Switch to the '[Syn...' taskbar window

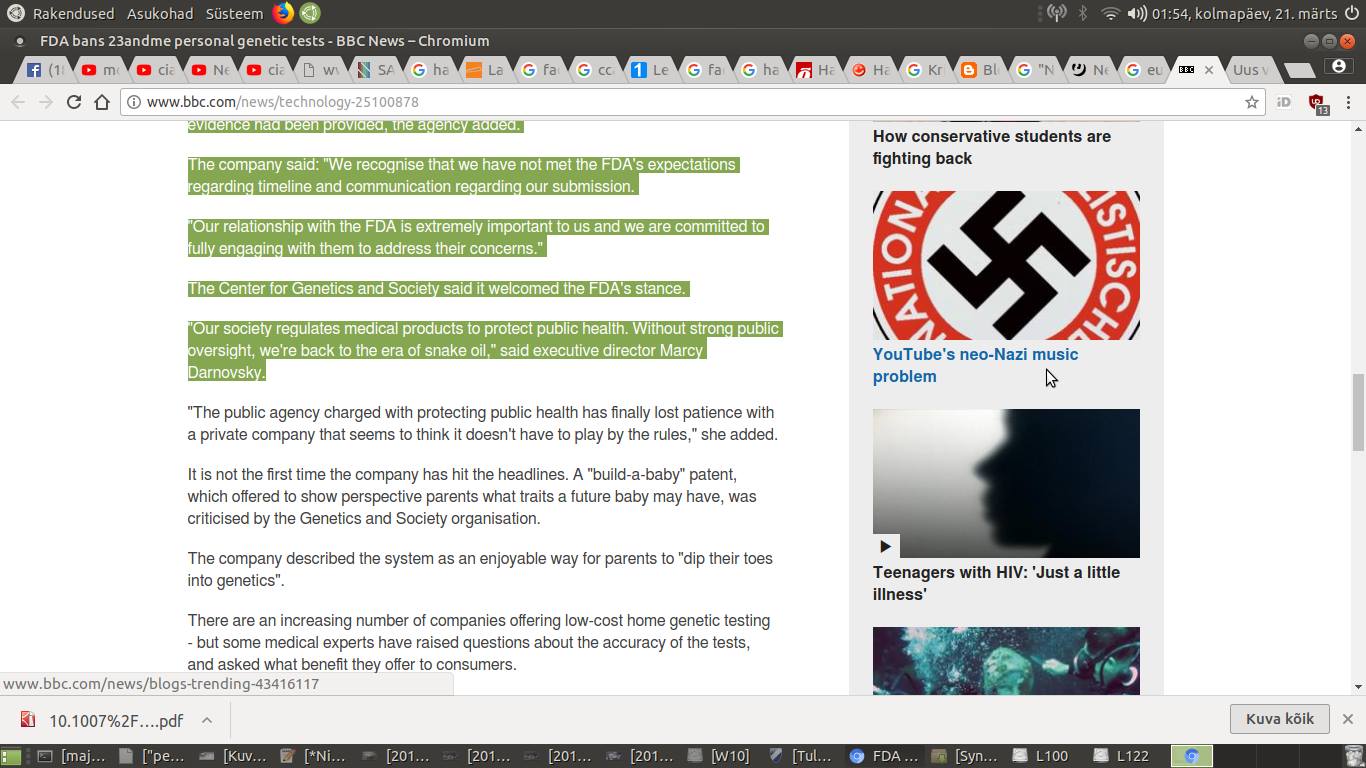pyautogui.click(x=965, y=757)
